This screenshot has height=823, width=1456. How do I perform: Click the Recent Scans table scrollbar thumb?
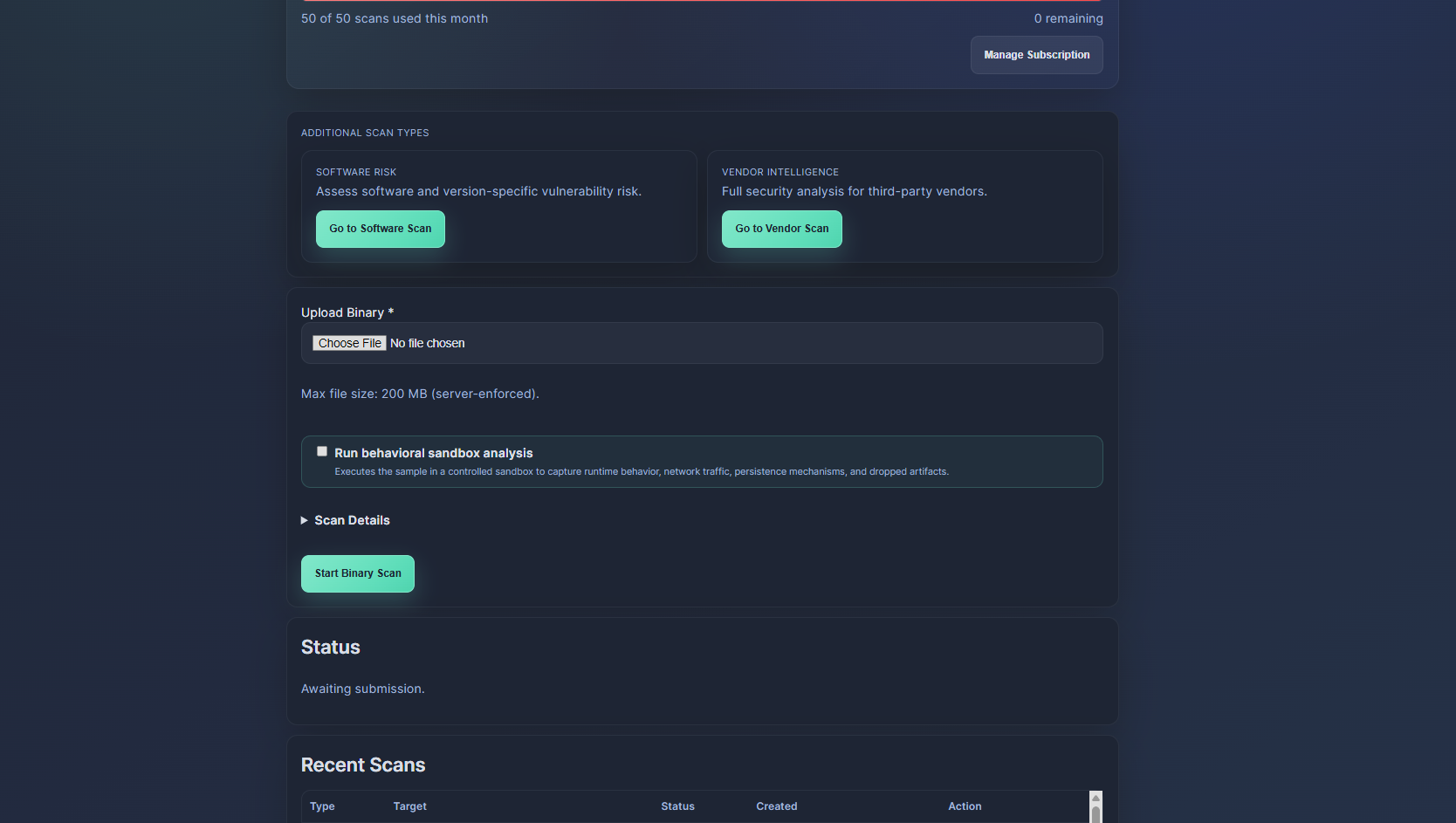(1095, 814)
